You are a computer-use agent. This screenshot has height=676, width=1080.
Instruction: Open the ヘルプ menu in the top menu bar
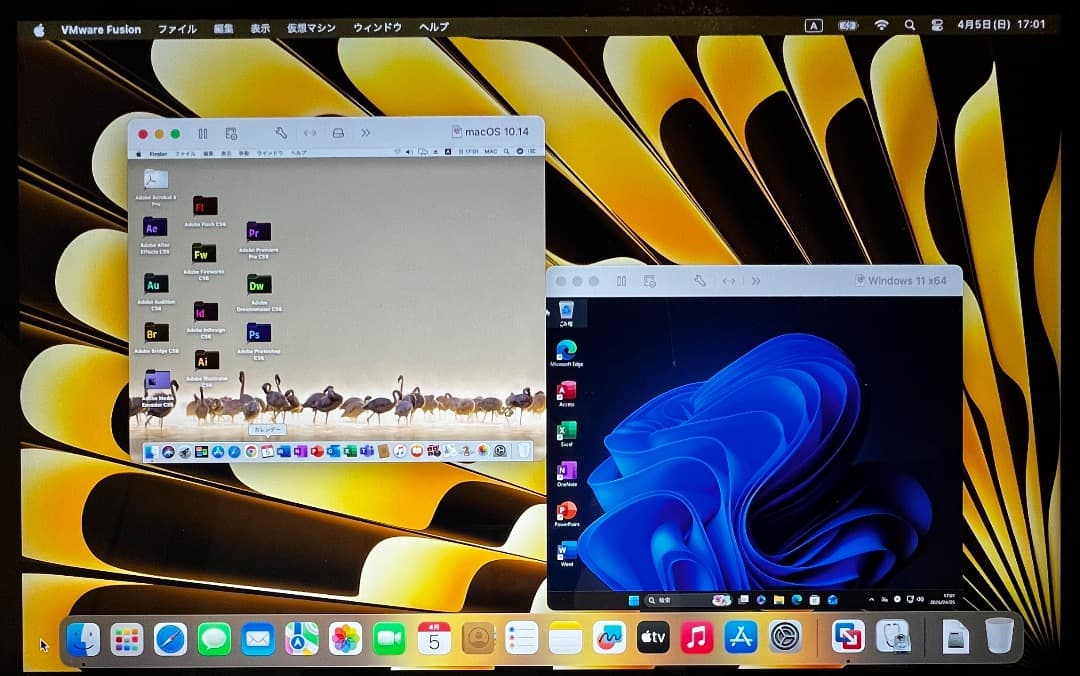[x=434, y=27]
